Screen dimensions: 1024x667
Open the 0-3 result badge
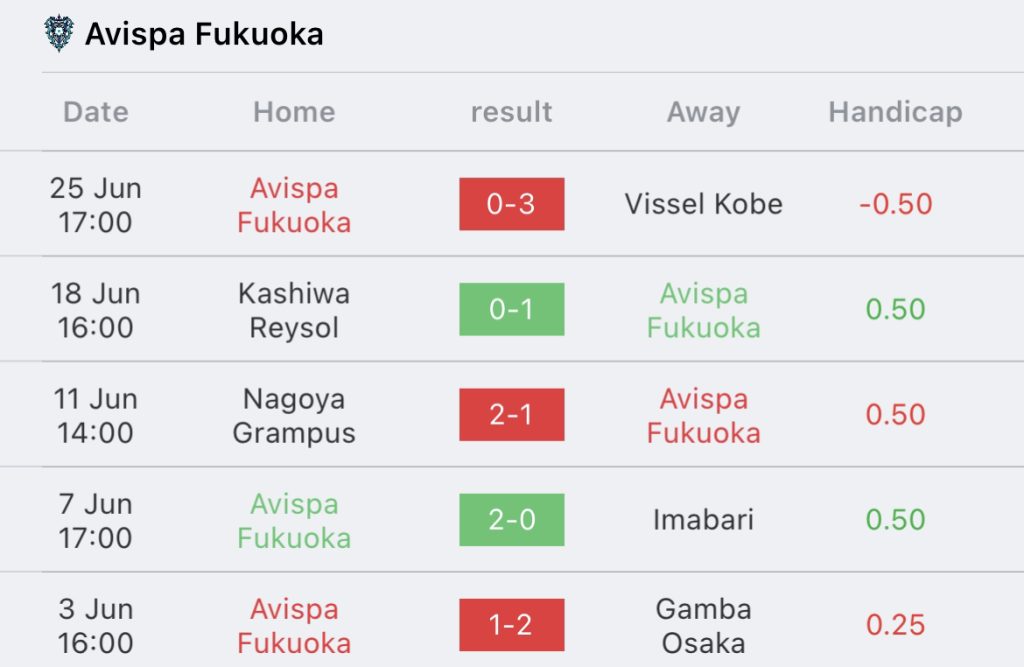511,204
